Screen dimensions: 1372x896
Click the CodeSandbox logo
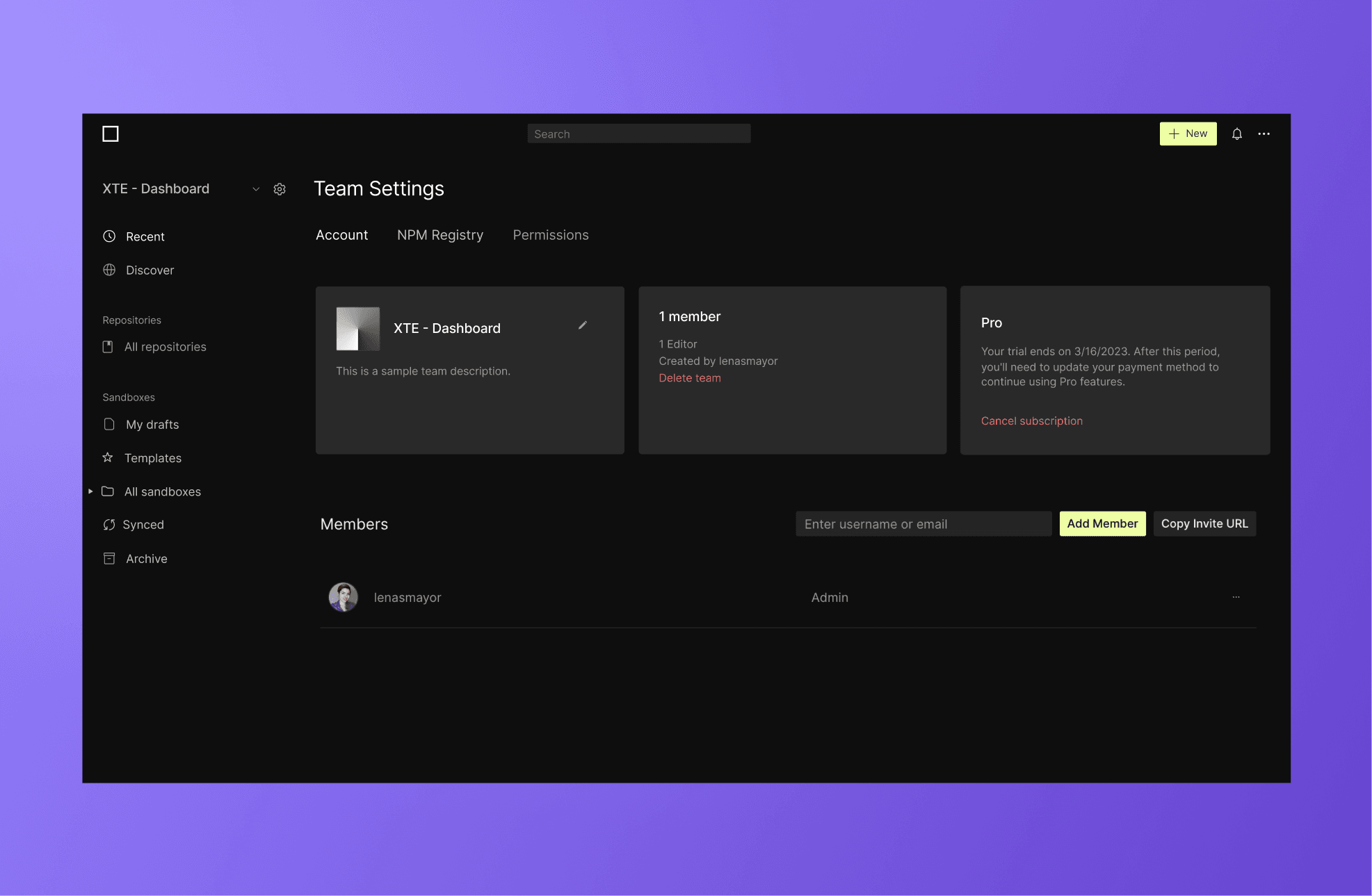(x=110, y=133)
